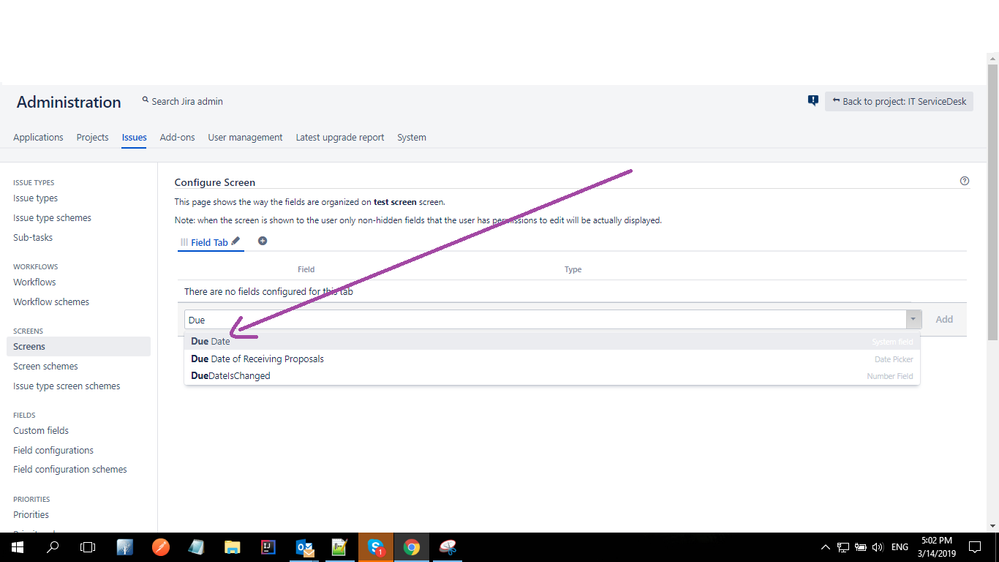Click the Add button
This screenshot has width=999, height=562.
(944, 319)
